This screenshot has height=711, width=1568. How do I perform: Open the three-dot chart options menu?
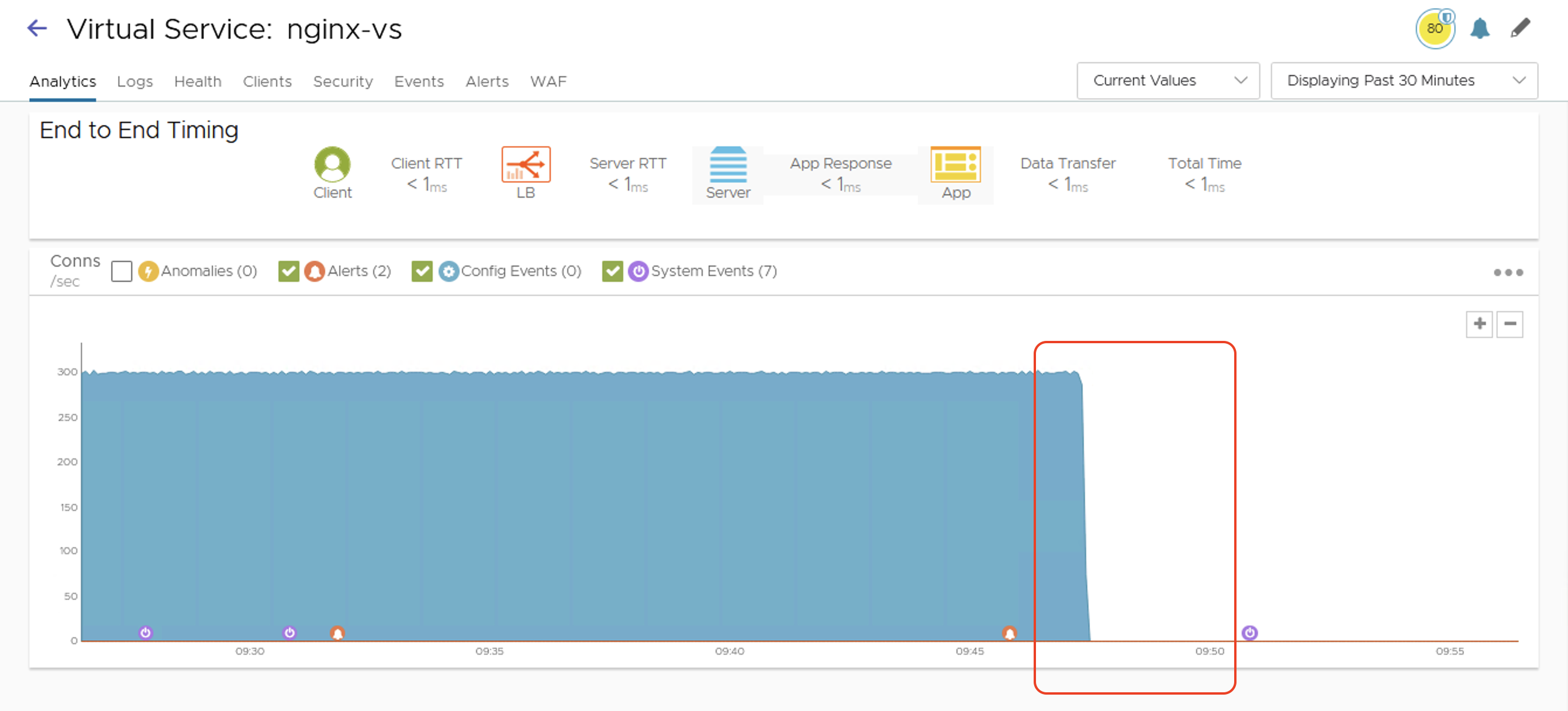pos(1508,272)
